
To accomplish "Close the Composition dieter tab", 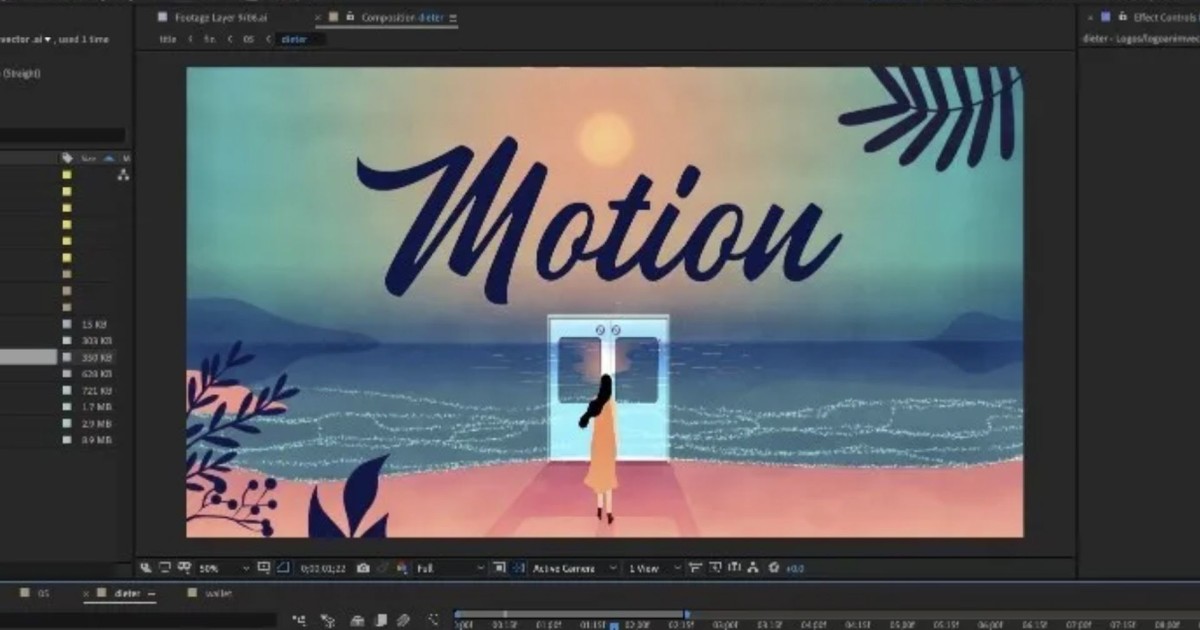I will [x=319, y=18].
